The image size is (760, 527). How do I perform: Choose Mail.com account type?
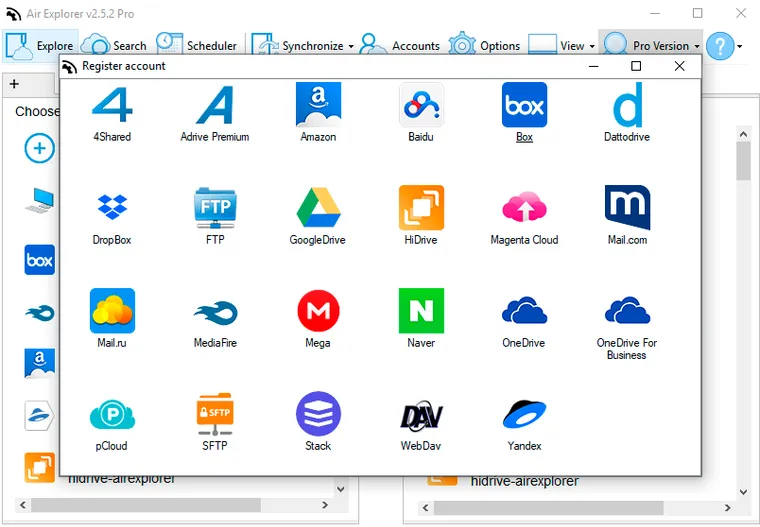(x=627, y=216)
